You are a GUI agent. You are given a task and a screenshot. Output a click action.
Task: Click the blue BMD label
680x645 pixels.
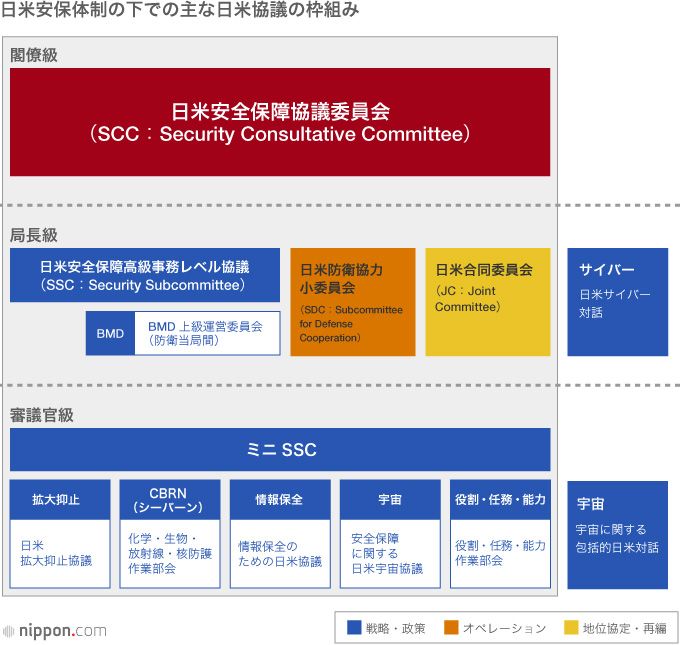coord(110,333)
